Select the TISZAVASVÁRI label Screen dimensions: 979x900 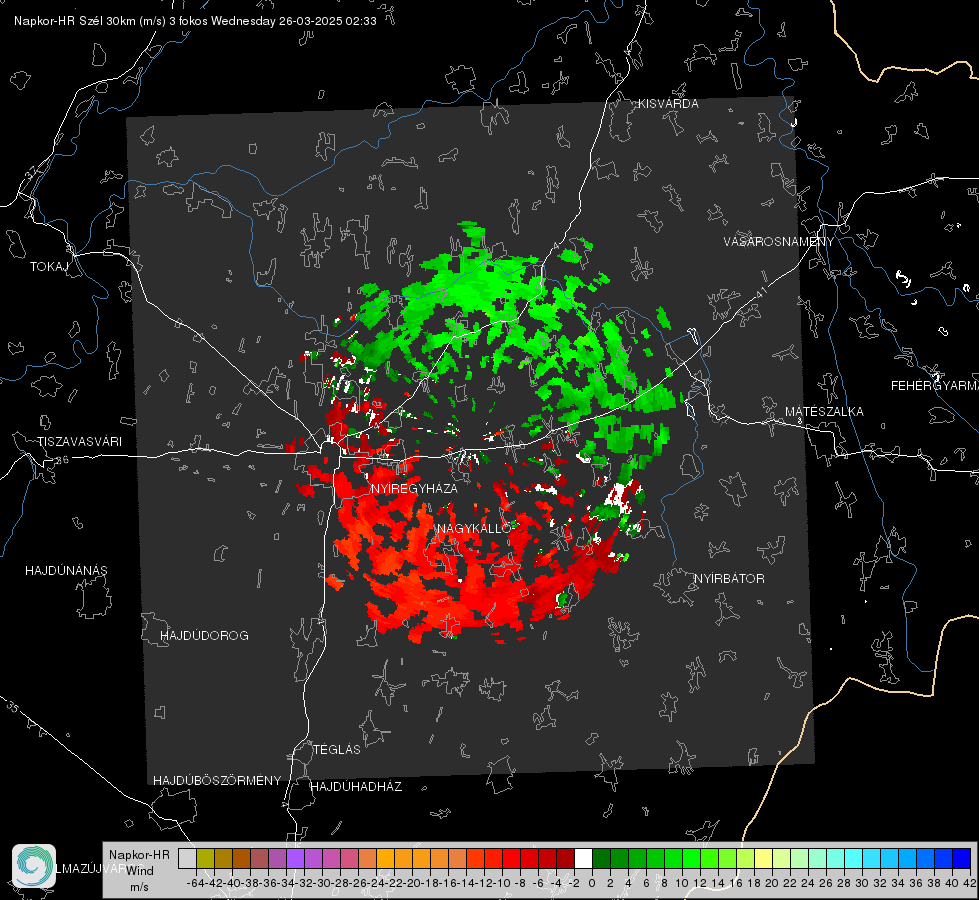coord(80,442)
